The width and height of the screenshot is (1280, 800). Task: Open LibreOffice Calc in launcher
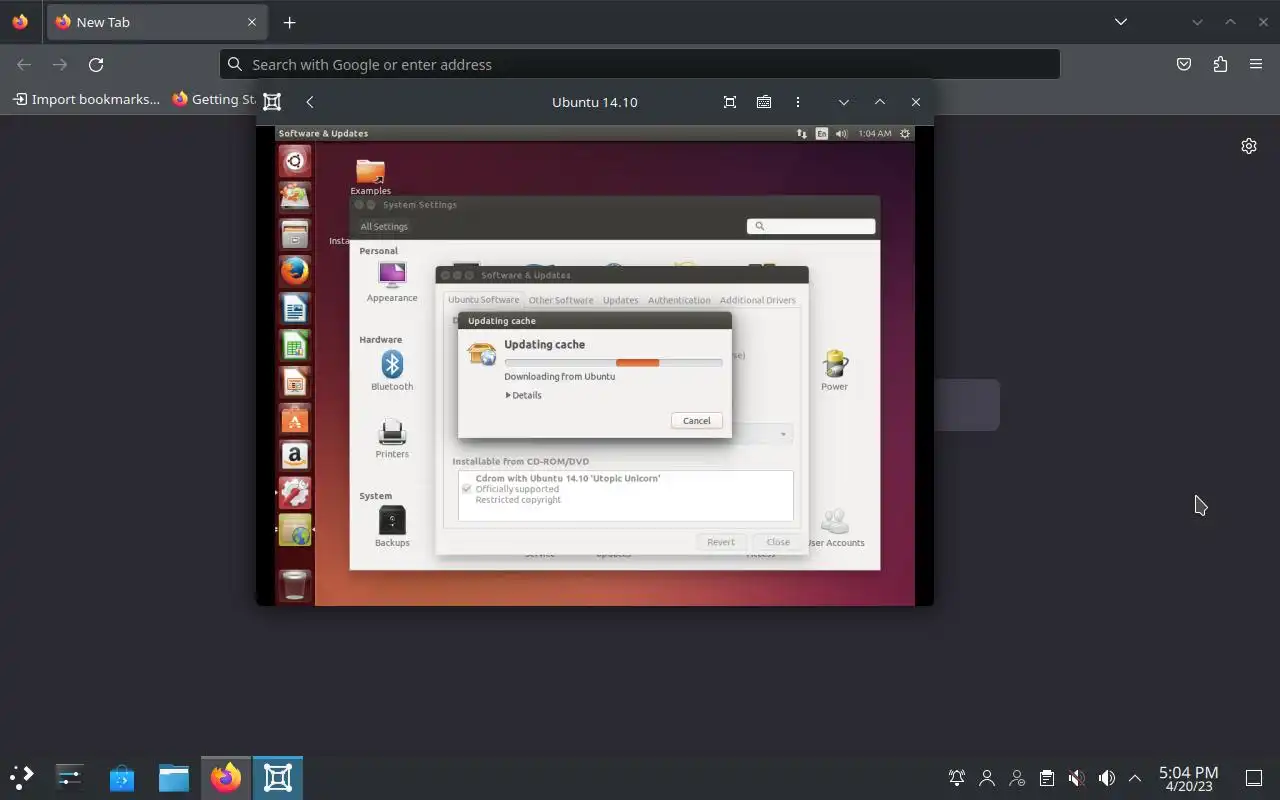tap(295, 345)
